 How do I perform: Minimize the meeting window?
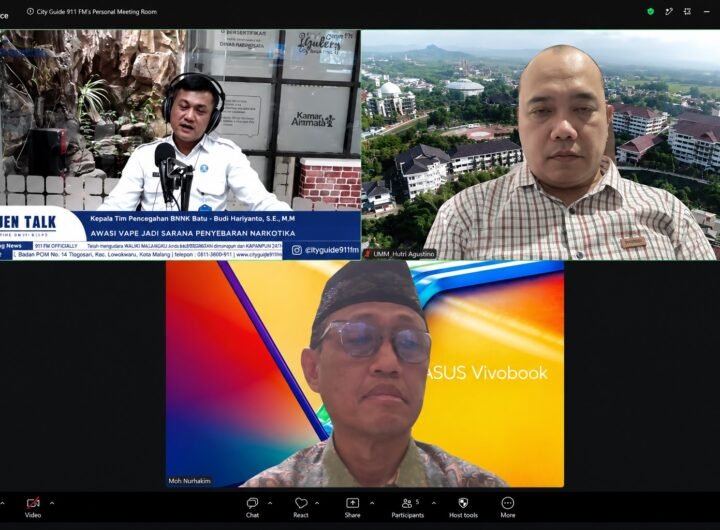[707, 12]
